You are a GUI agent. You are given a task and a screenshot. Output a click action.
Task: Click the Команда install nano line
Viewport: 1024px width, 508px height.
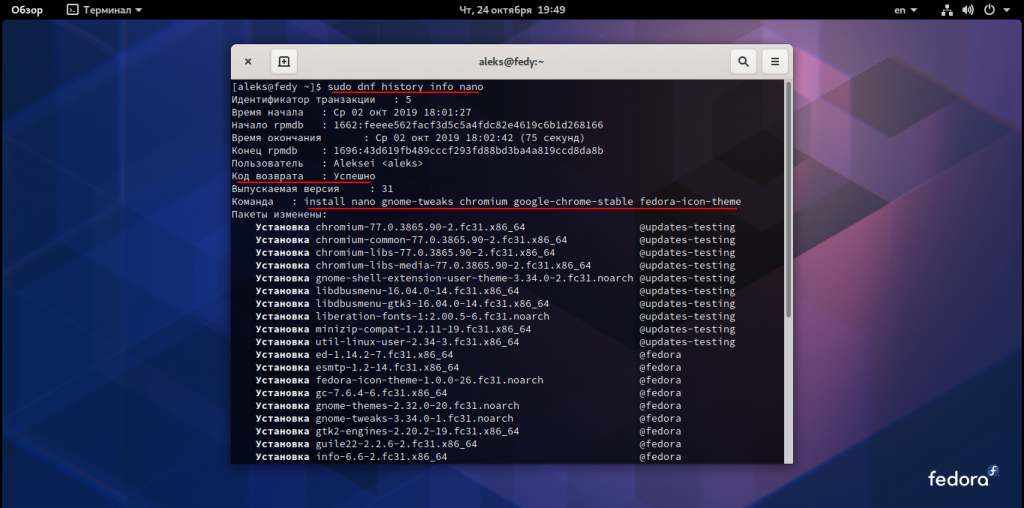487,202
